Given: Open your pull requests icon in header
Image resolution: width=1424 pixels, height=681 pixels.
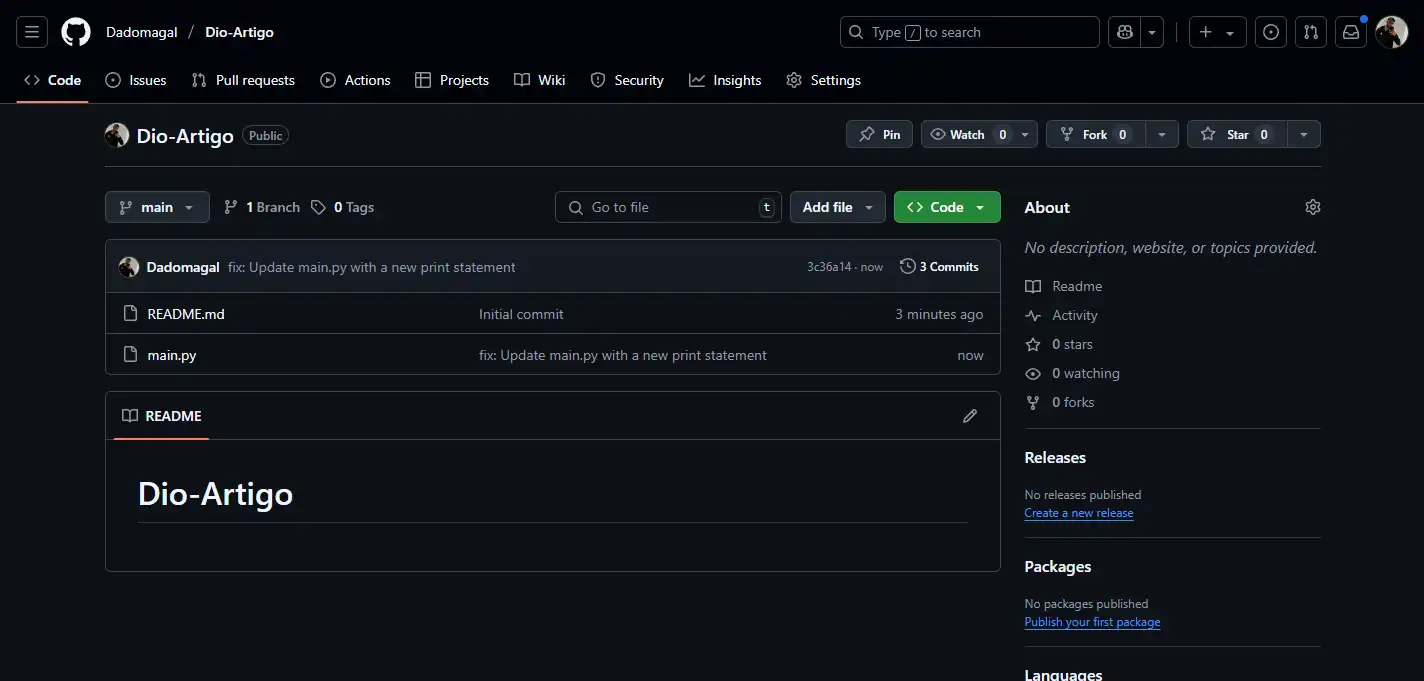Looking at the screenshot, I should (x=1311, y=32).
